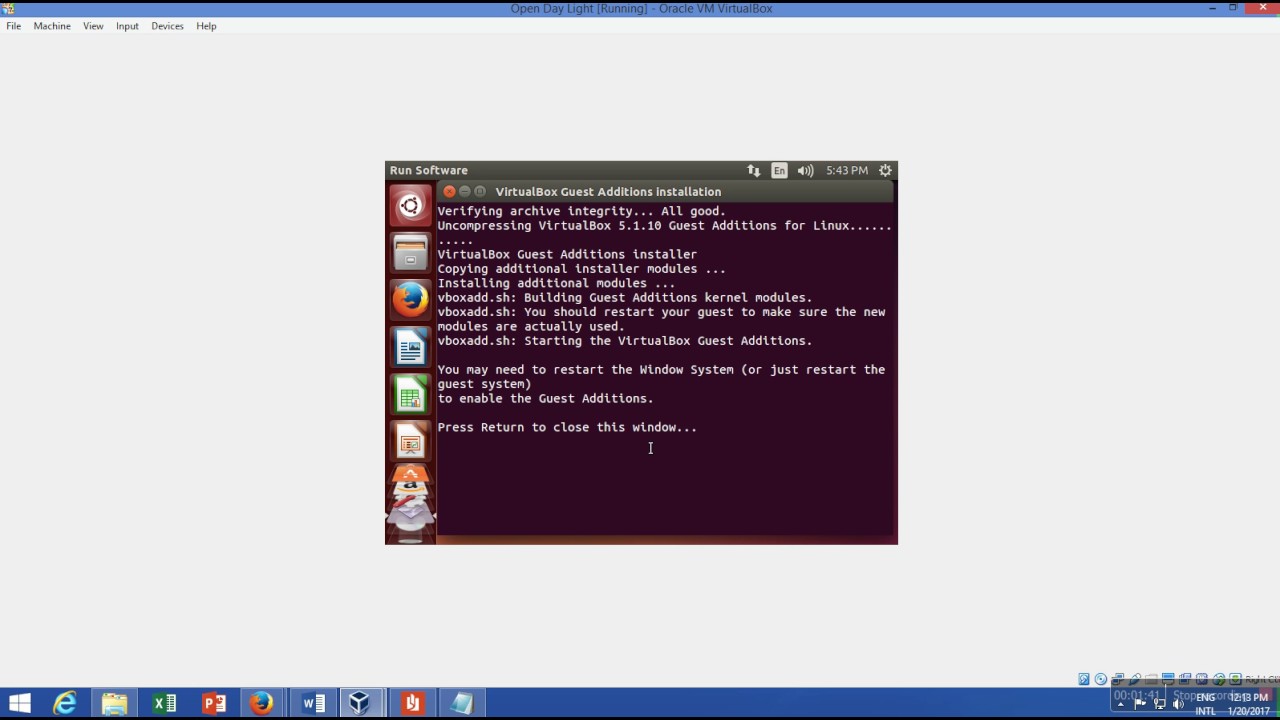Click VirtualBox network adapters status icon

[x=1118, y=679]
